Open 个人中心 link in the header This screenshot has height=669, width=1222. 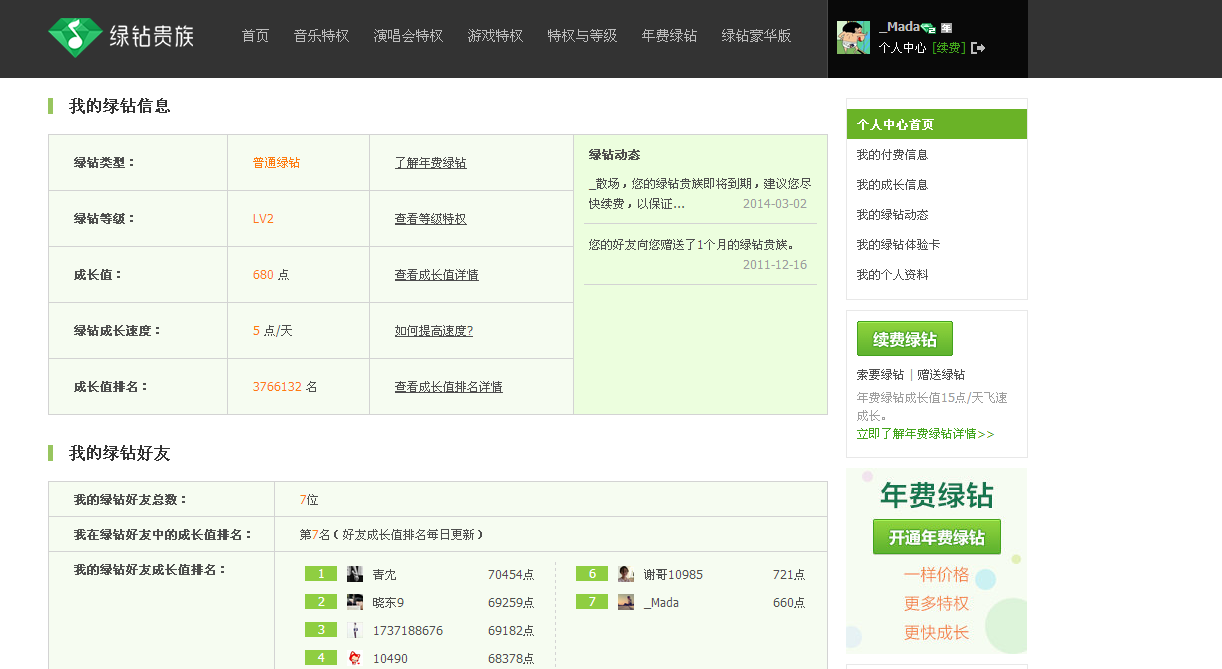click(902, 47)
